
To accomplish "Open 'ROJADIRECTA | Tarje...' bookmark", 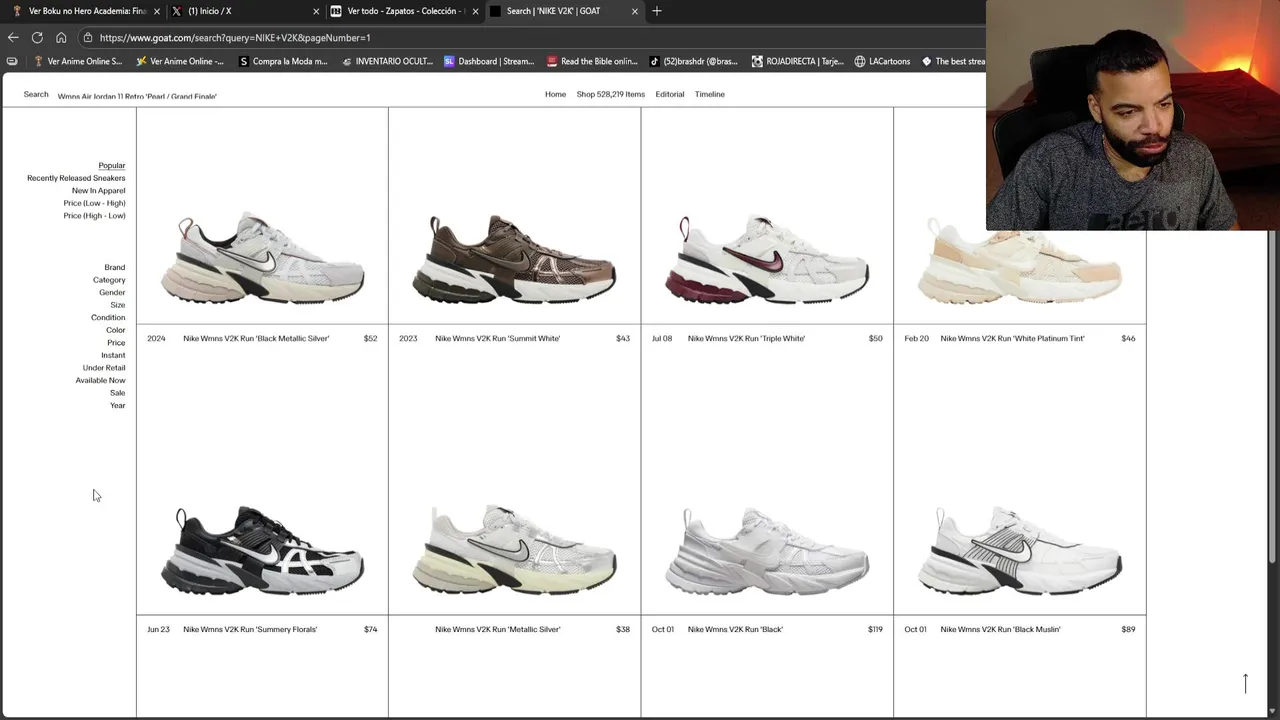I will (798, 61).
